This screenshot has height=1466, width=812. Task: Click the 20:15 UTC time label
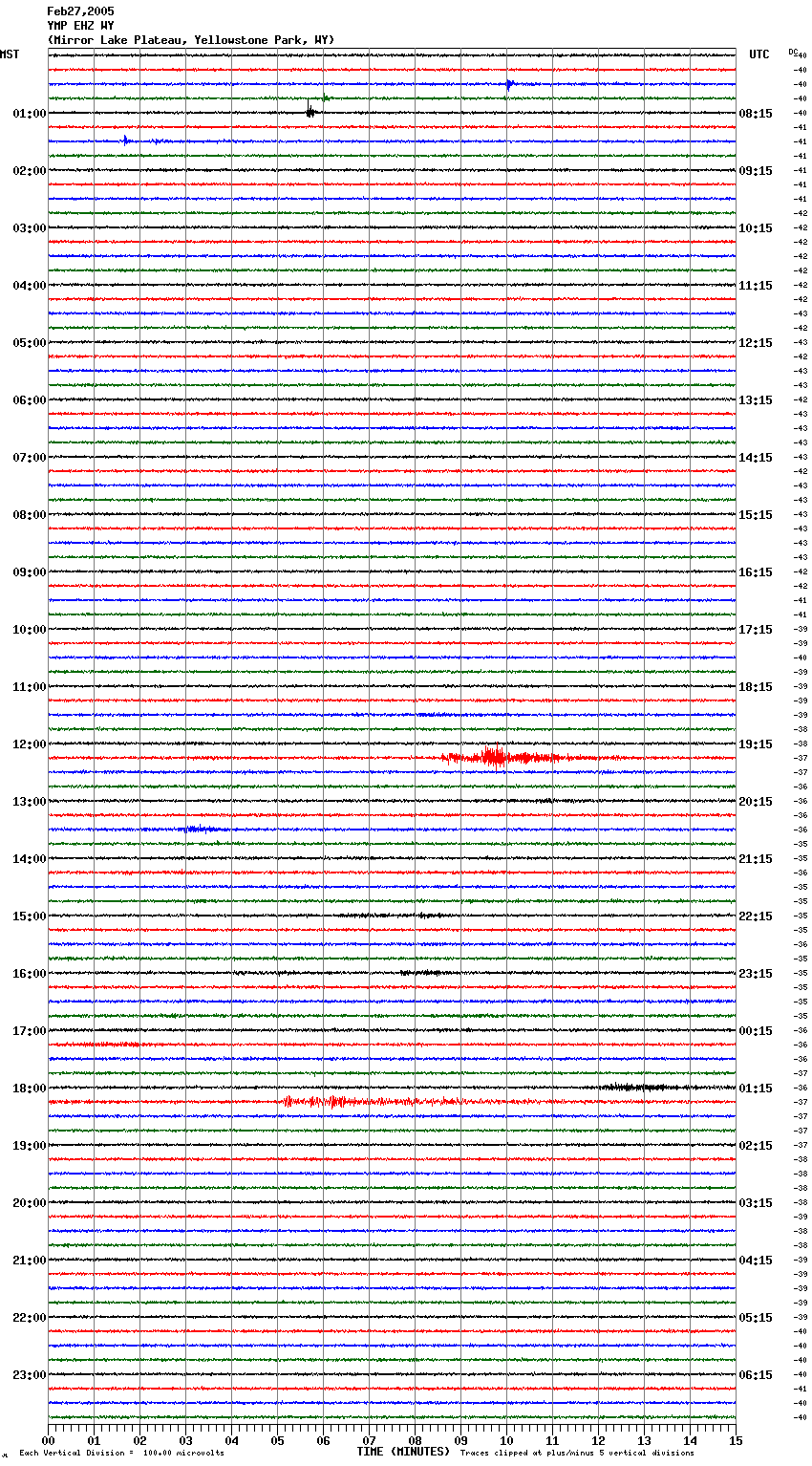(x=756, y=802)
